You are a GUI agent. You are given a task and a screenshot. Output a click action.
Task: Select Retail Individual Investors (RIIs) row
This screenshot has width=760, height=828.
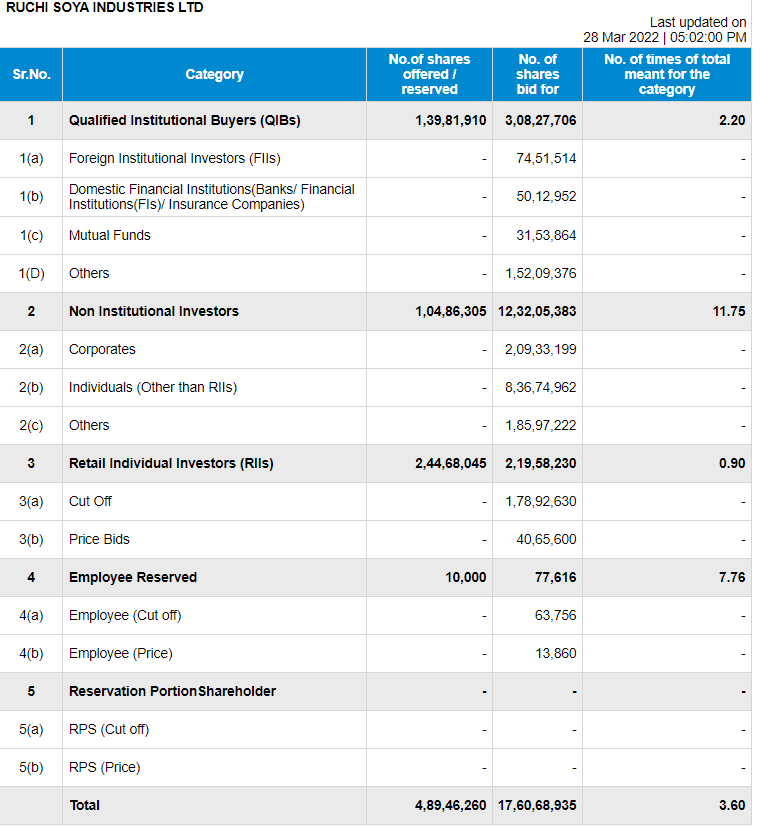[171, 463]
